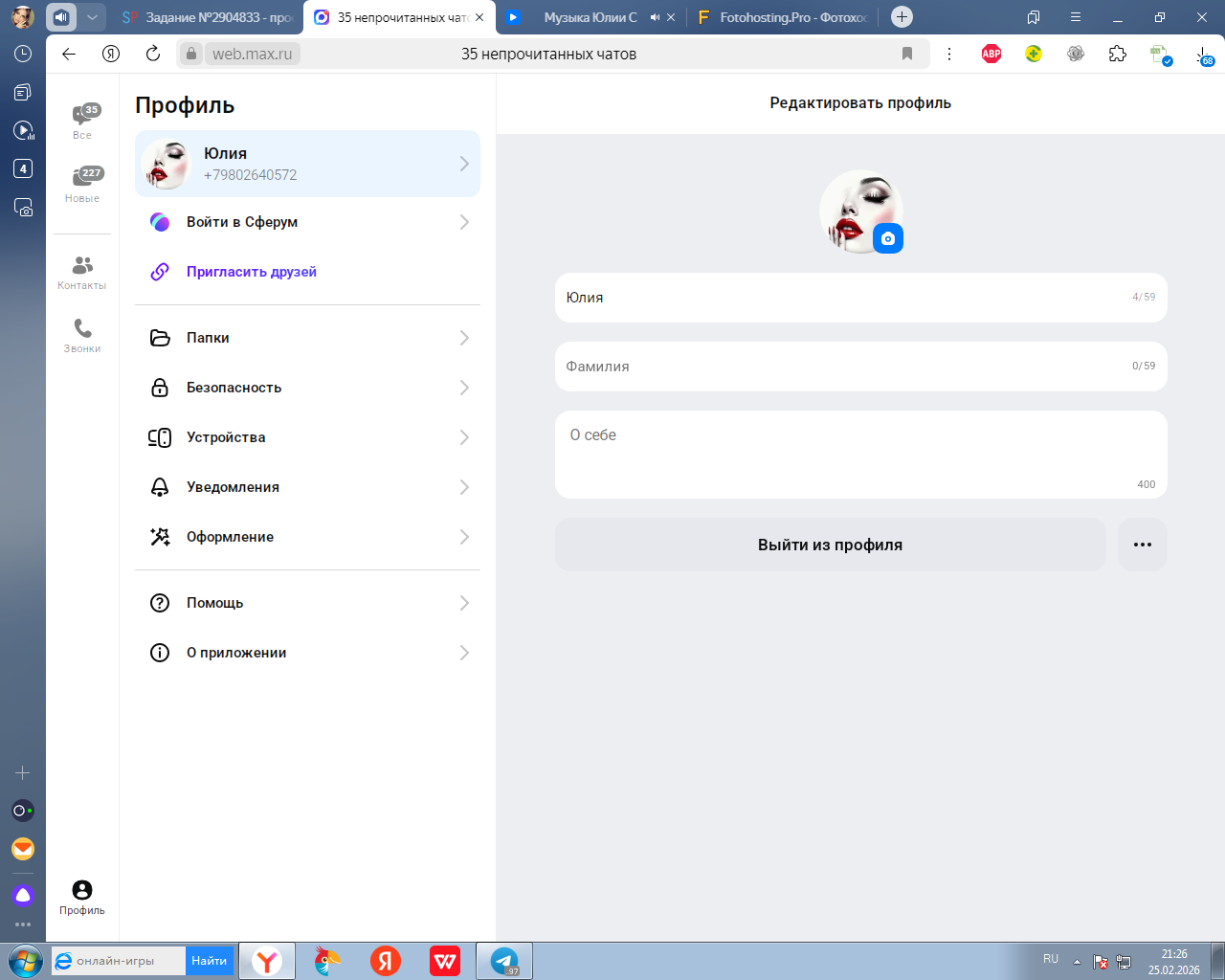Open Telegram from the taskbar
Screen dimensions: 1225x980
[x=504, y=961]
